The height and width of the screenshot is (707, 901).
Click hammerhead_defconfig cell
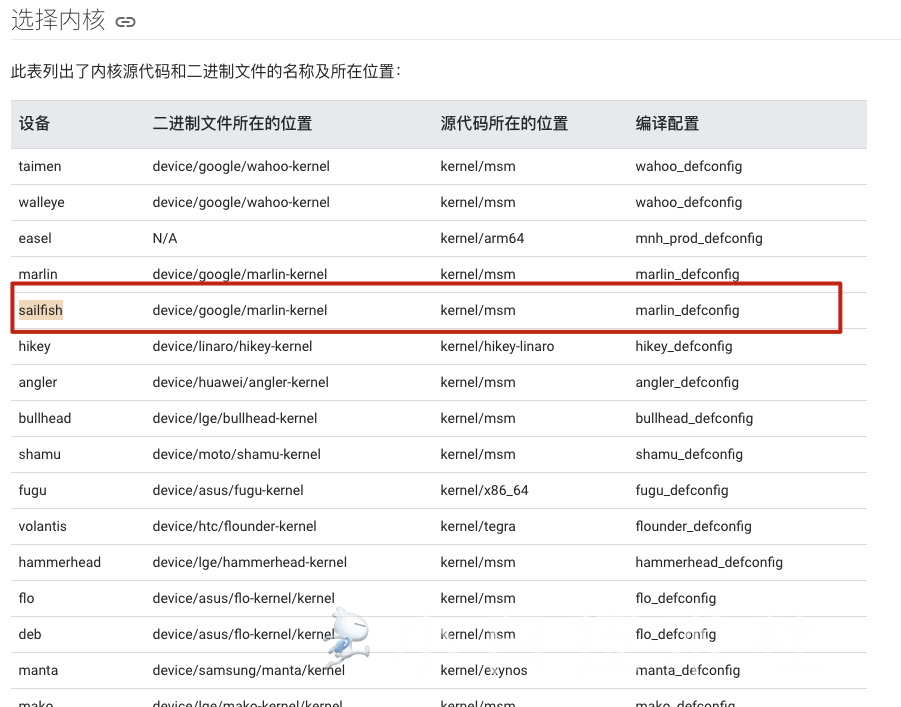709,562
